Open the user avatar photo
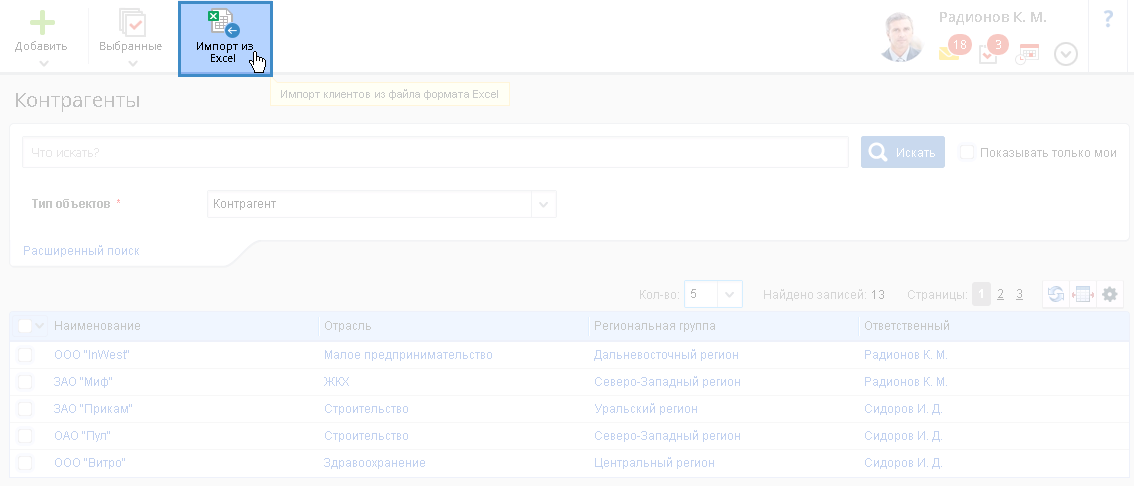This screenshot has height=486, width=1134. (902, 36)
